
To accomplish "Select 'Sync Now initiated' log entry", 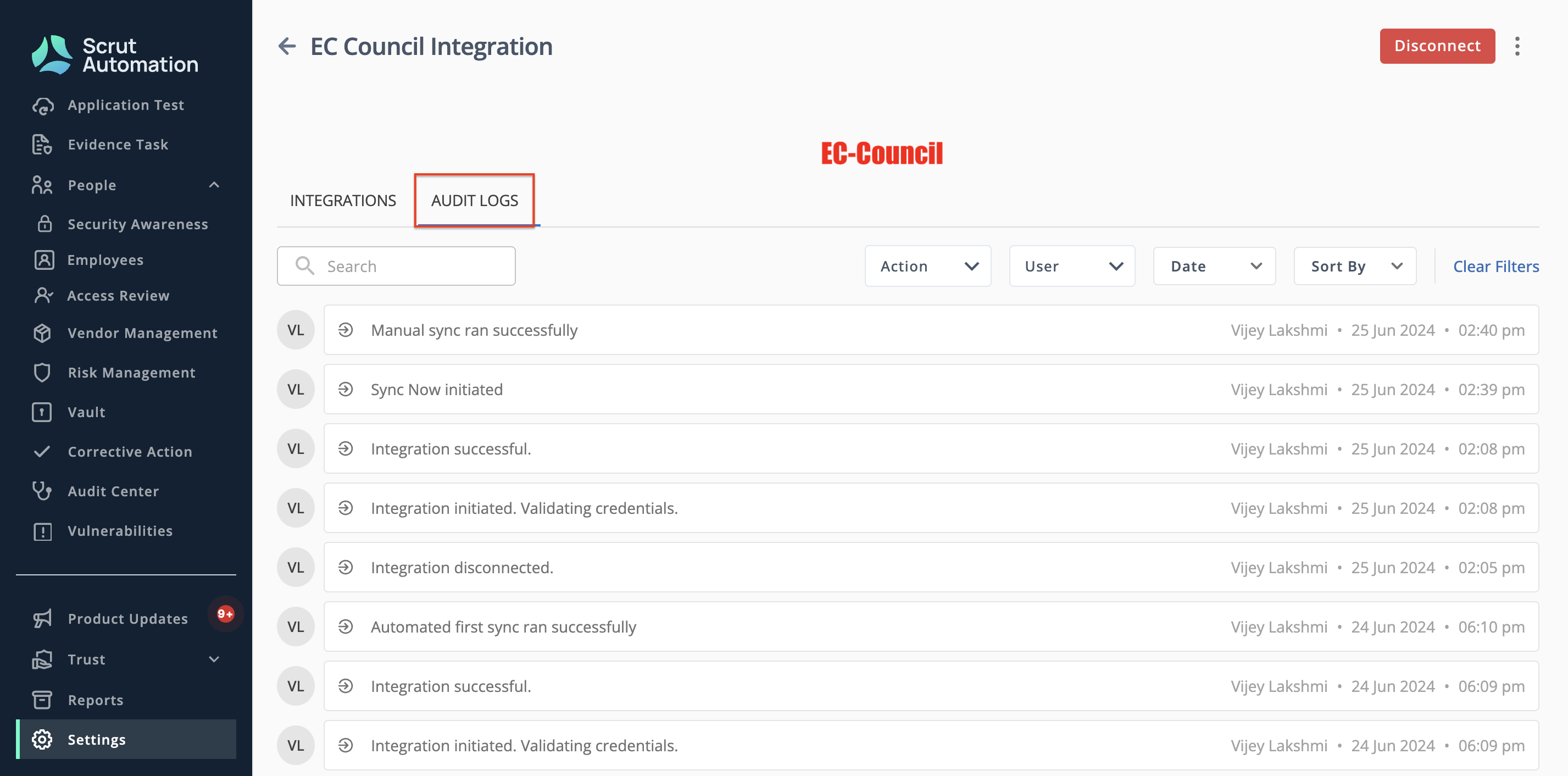I will click(x=931, y=389).
